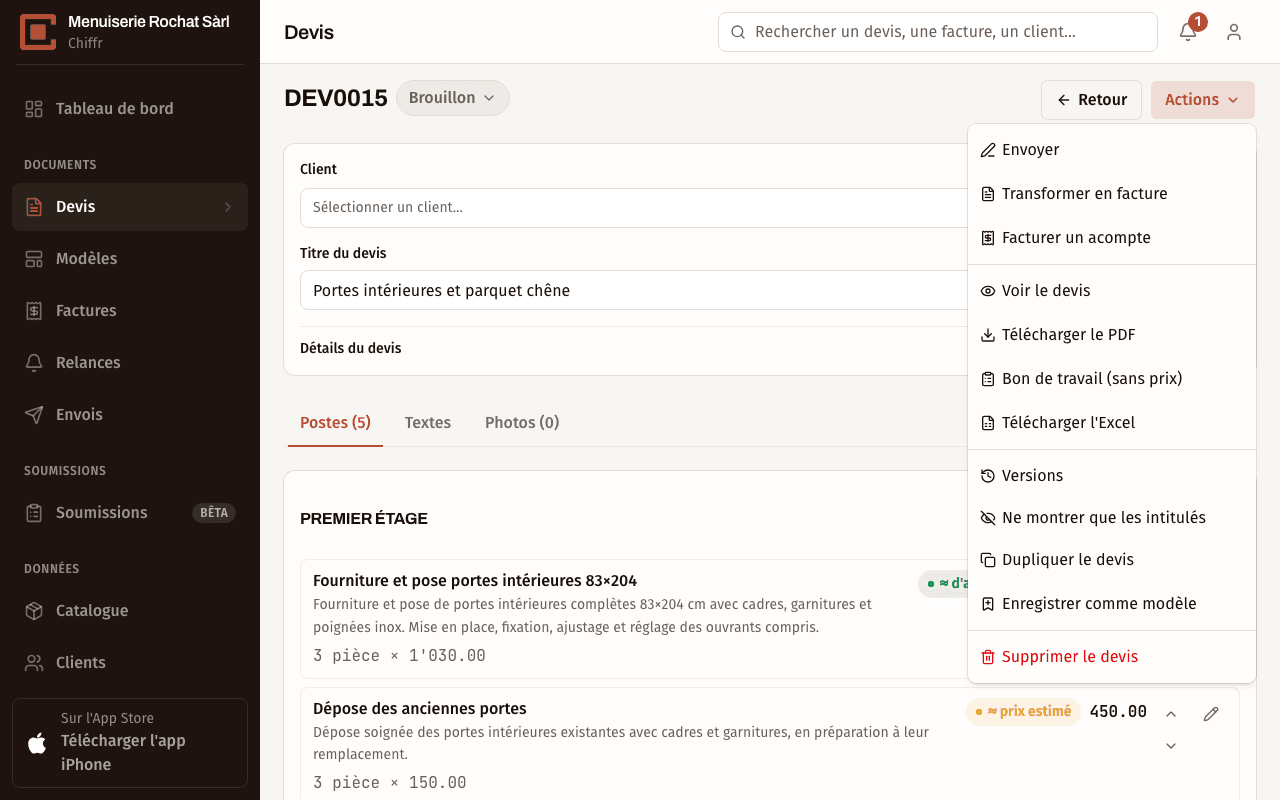Viewport: 1280px width, 800px height.
Task: Click the Versions history icon
Action: [x=988, y=476]
